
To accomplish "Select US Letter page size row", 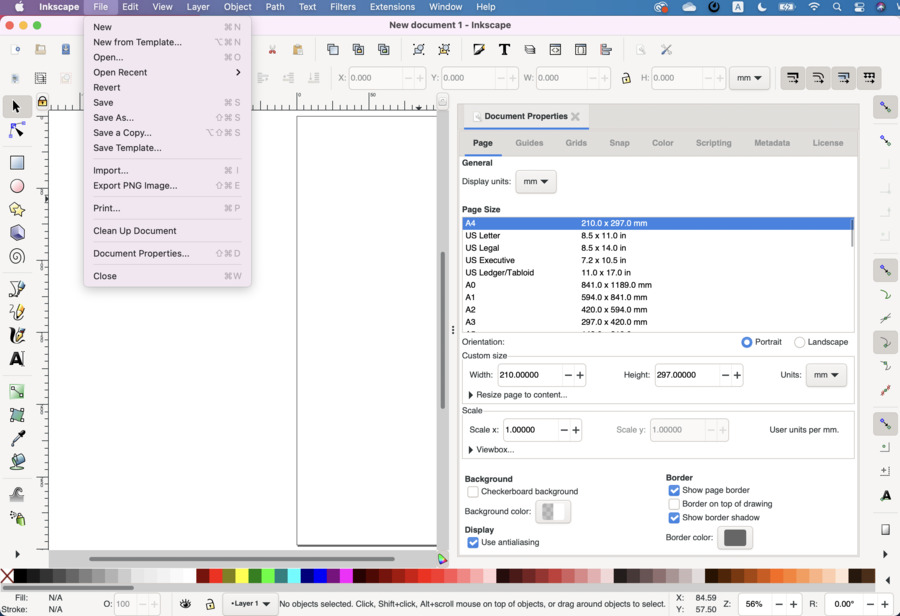I will 658,235.
